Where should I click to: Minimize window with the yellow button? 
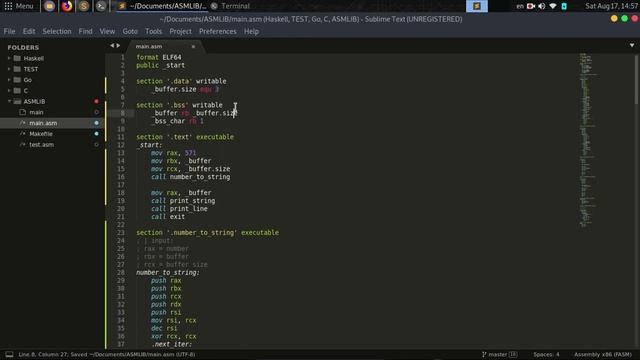(614, 19)
